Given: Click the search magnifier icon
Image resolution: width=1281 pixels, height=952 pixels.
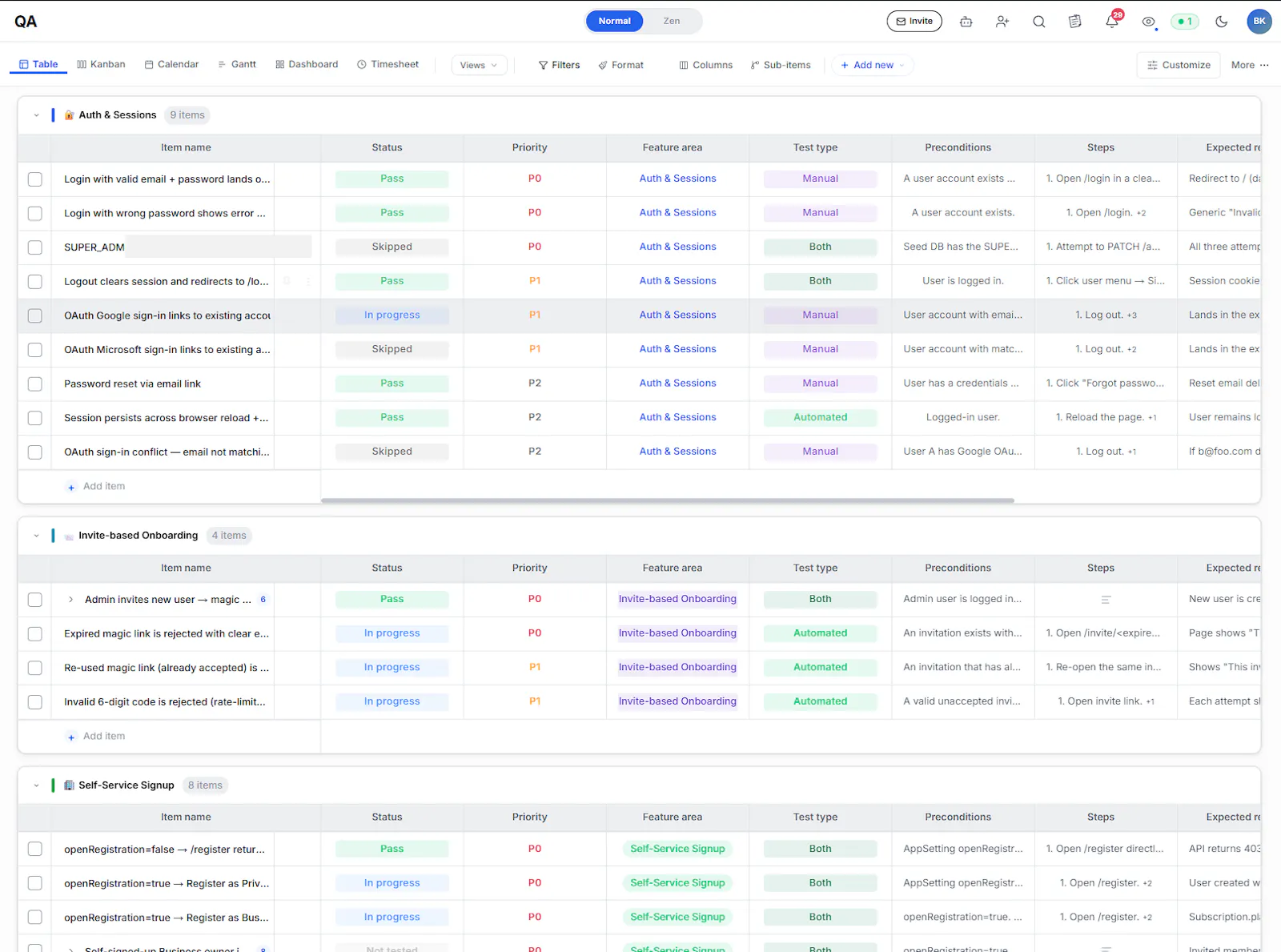Looking at the screenshot, I should 1039,22.
